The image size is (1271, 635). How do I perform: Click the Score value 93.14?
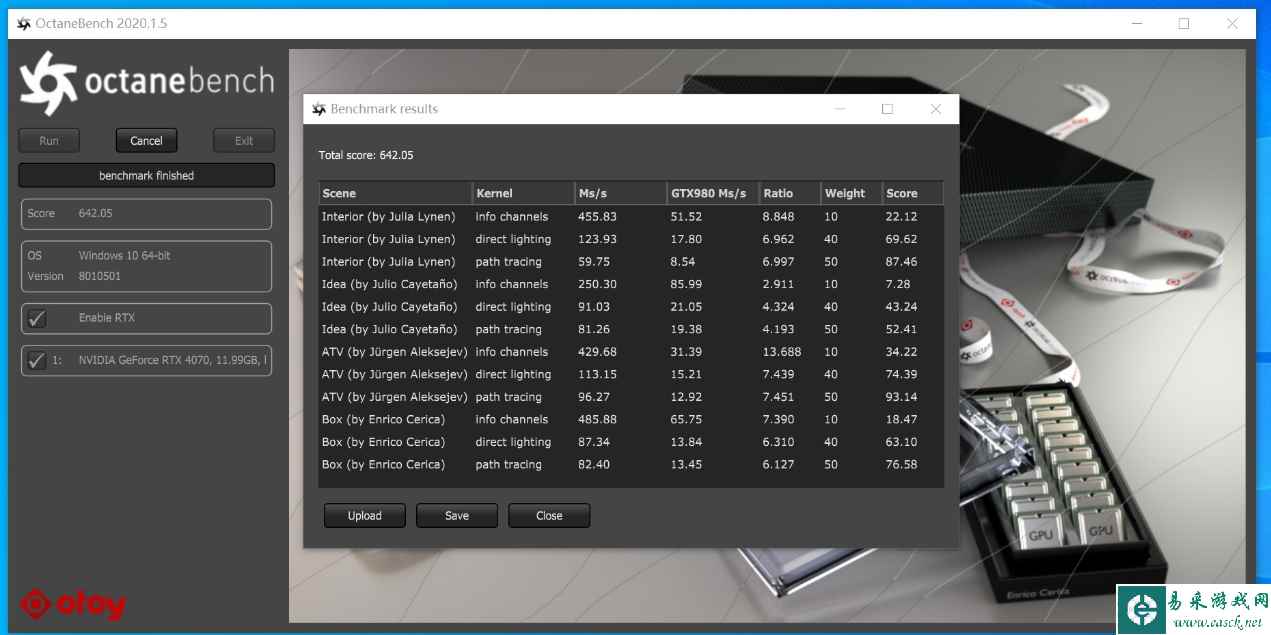[x=902, y=397]
